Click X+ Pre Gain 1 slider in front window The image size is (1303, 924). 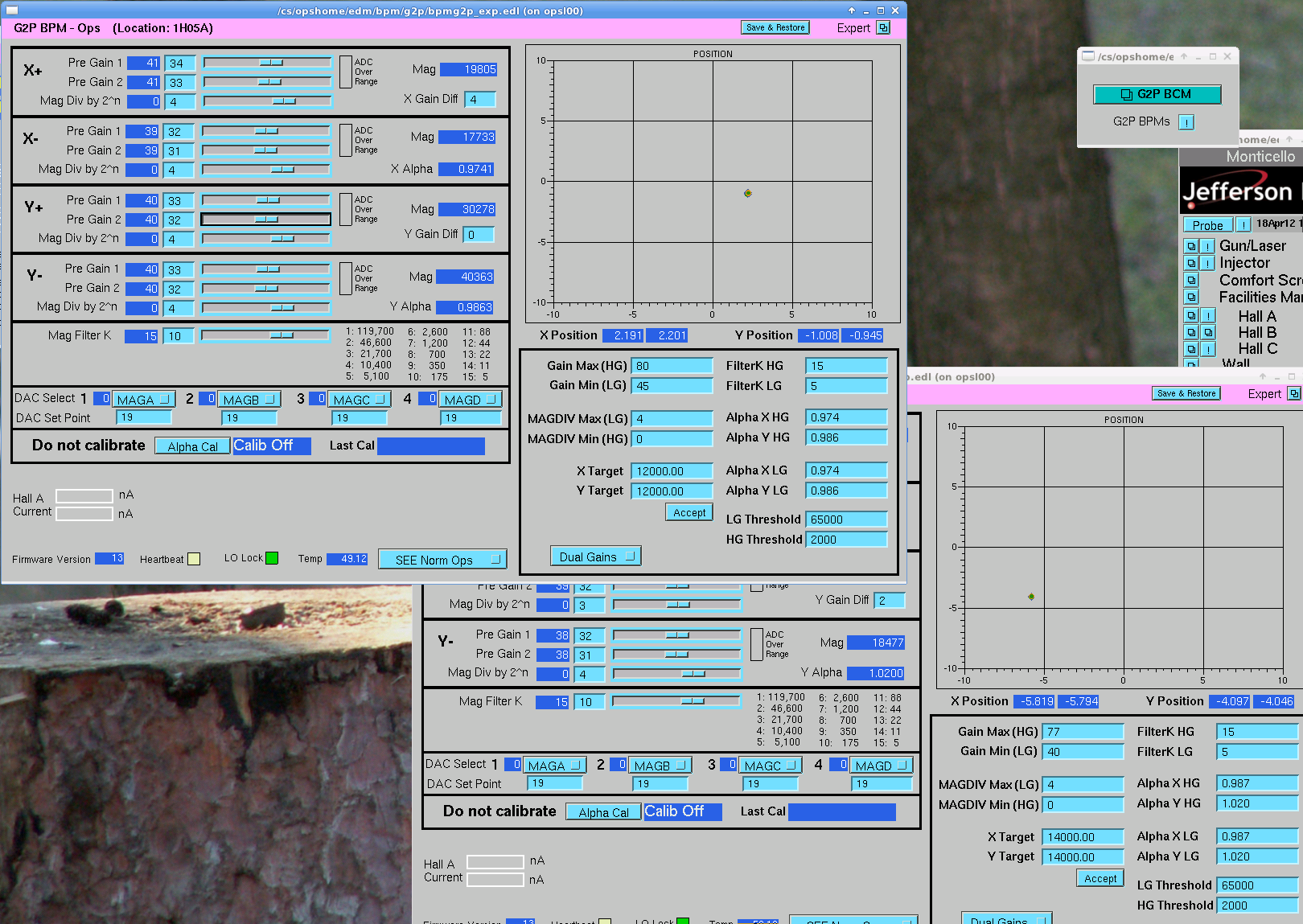267,62
